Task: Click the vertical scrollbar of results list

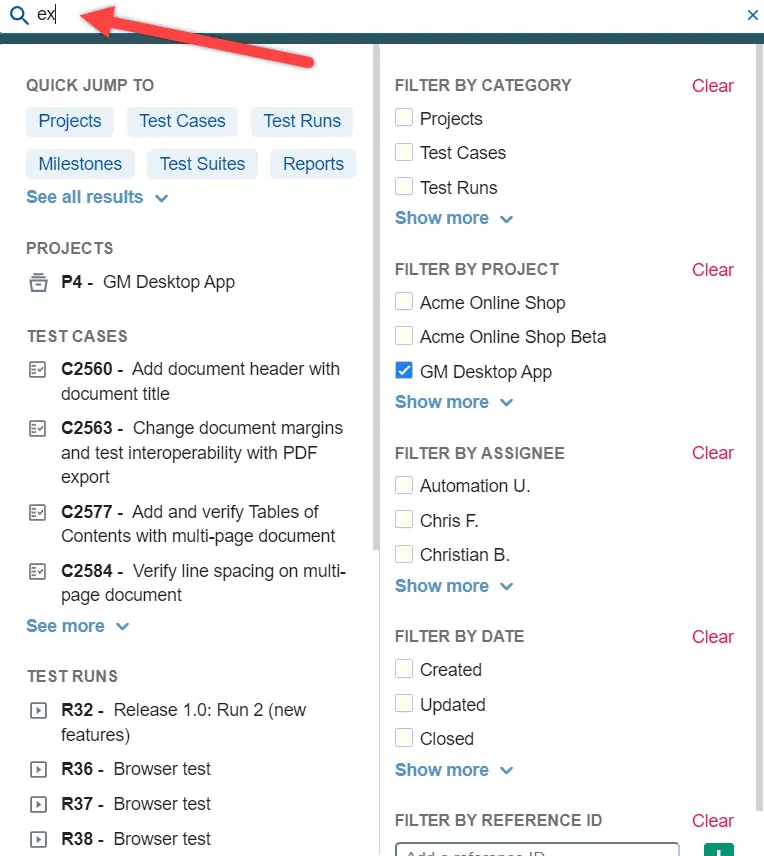Action: coord(376,298)
